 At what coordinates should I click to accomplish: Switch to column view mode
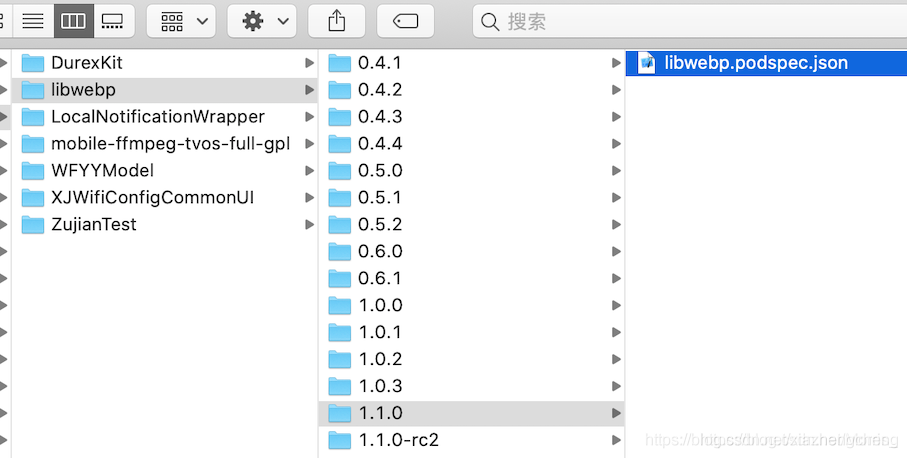coord(73,21)
